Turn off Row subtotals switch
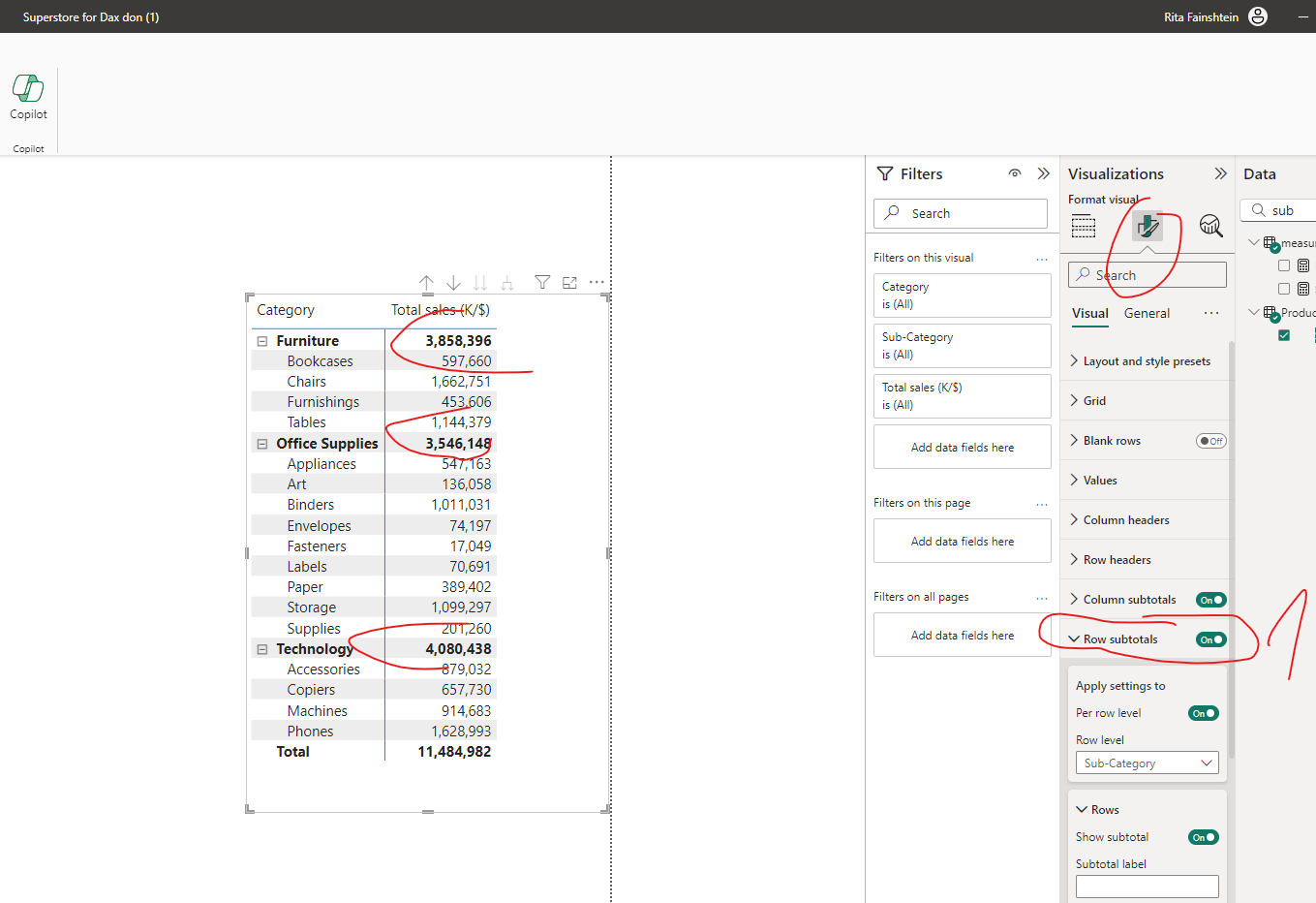 [x=1211, y=639]
